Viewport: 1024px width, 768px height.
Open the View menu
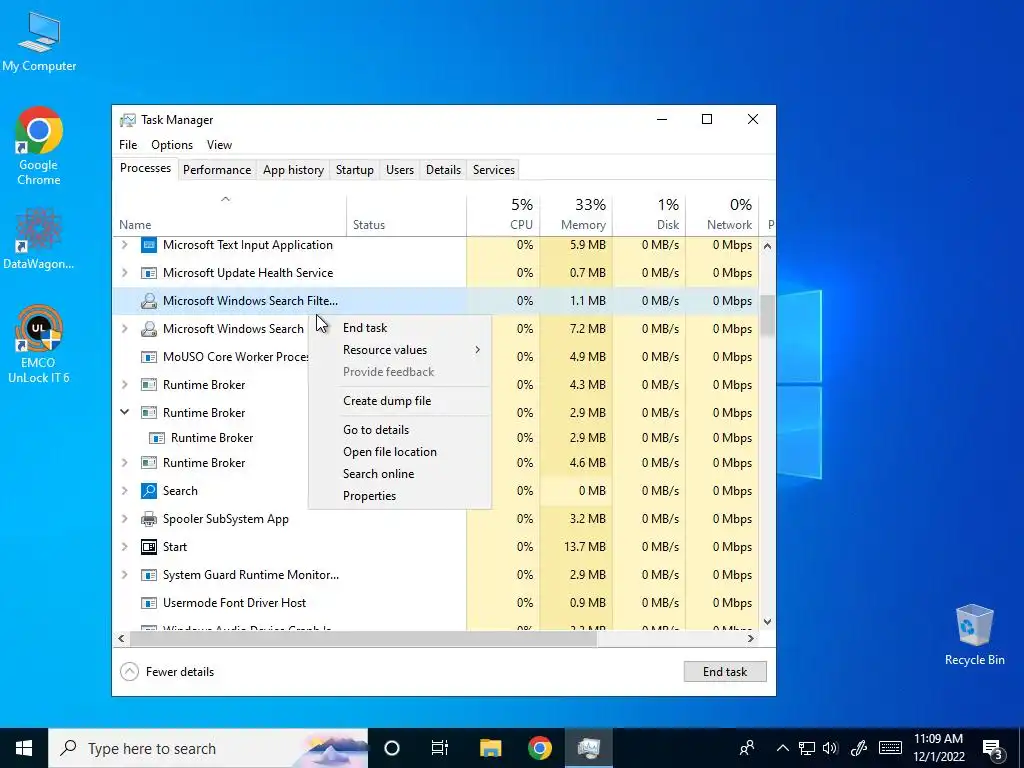pyautogui.click(x=219, y=145)
